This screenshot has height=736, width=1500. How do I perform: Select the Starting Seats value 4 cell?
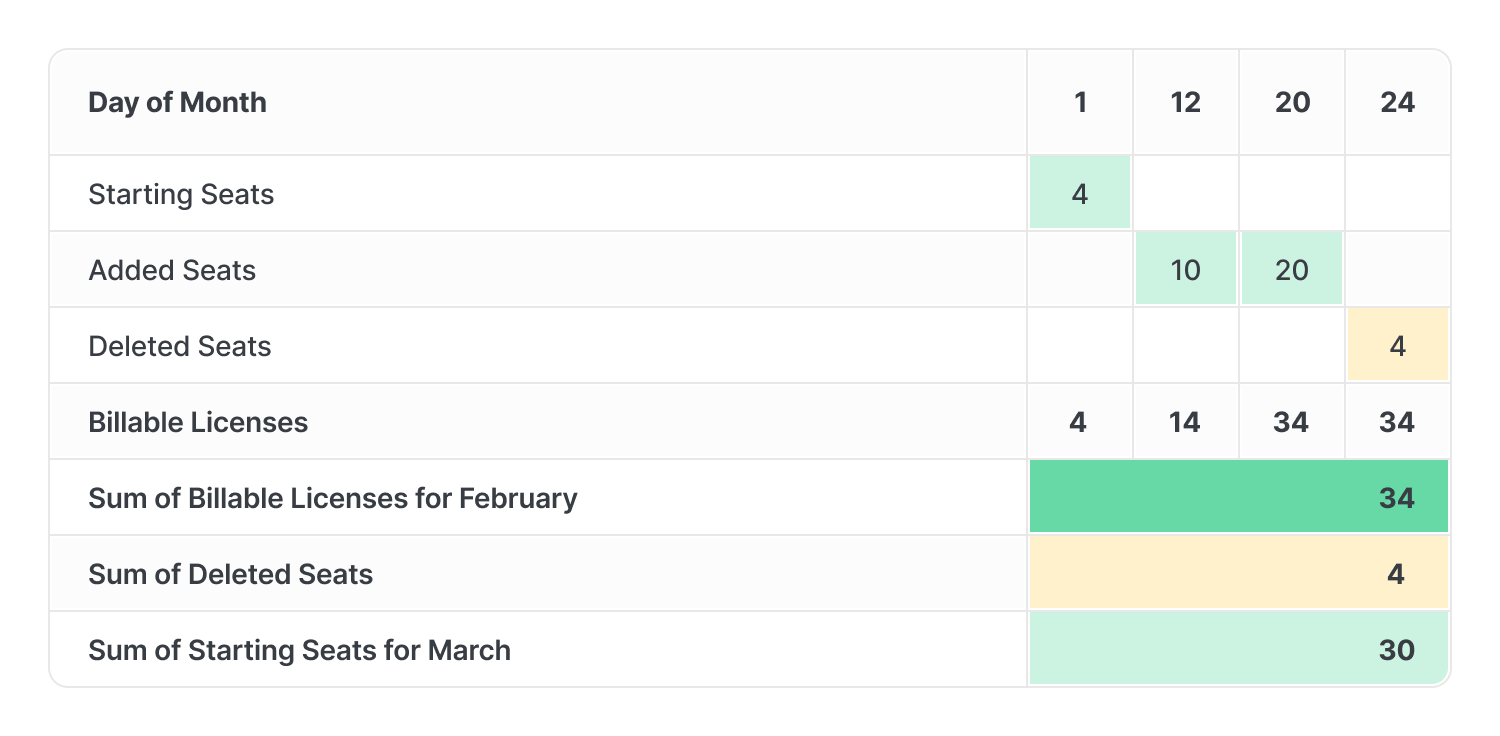pyautogui.click(x=1080, y=193)
